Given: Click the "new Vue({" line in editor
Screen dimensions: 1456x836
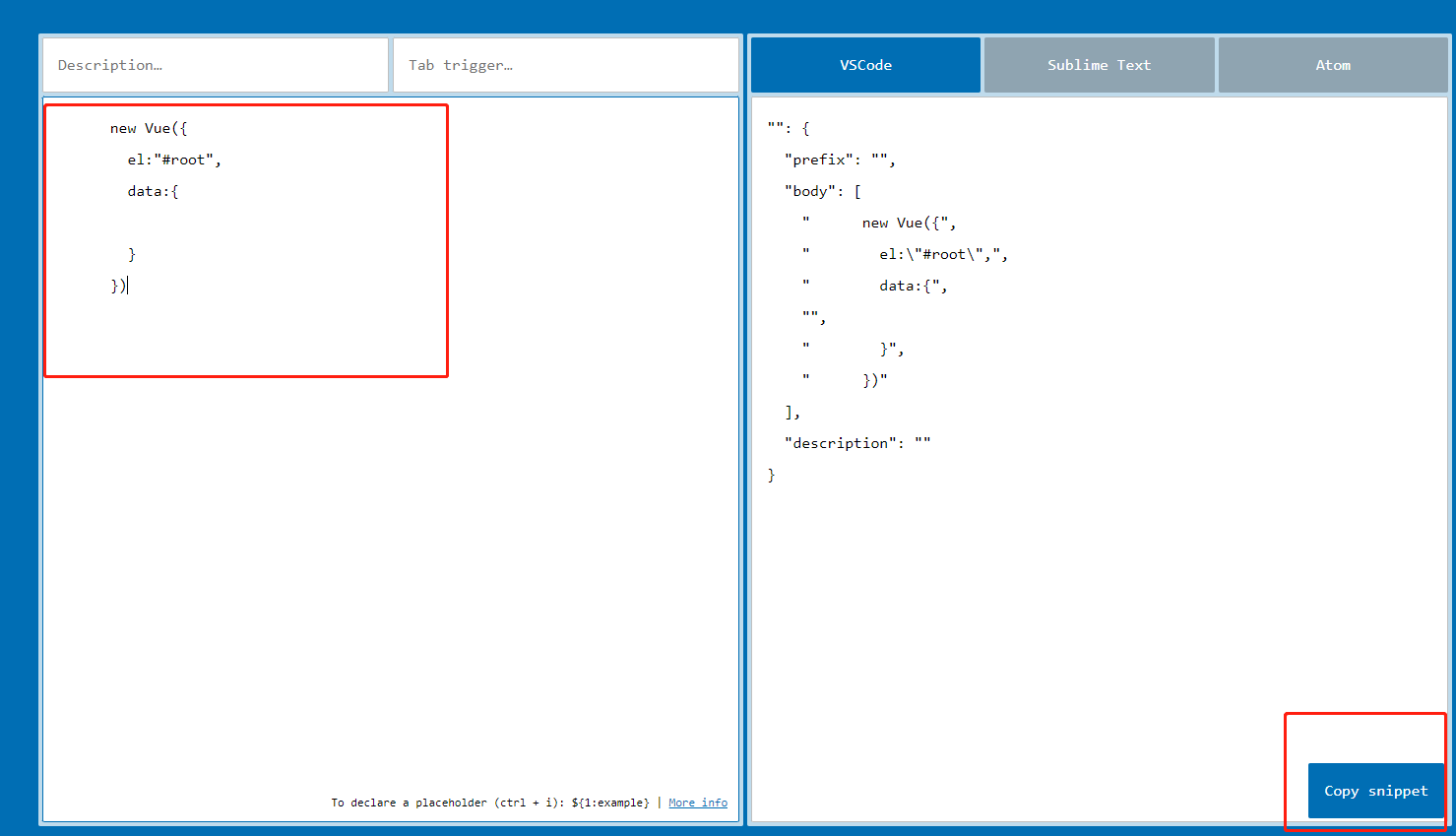Looking at the screenshot, I should (149, 128).
